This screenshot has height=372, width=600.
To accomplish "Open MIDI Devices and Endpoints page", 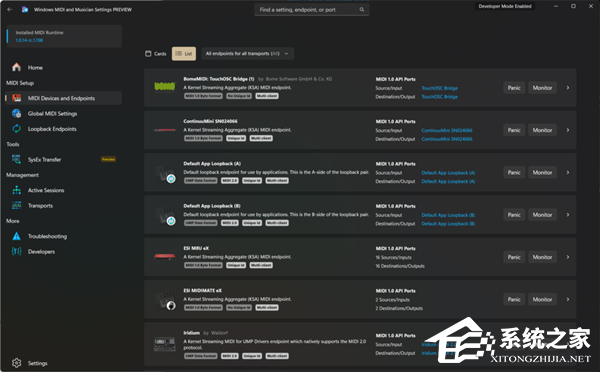I will click(x=64, y=98).
